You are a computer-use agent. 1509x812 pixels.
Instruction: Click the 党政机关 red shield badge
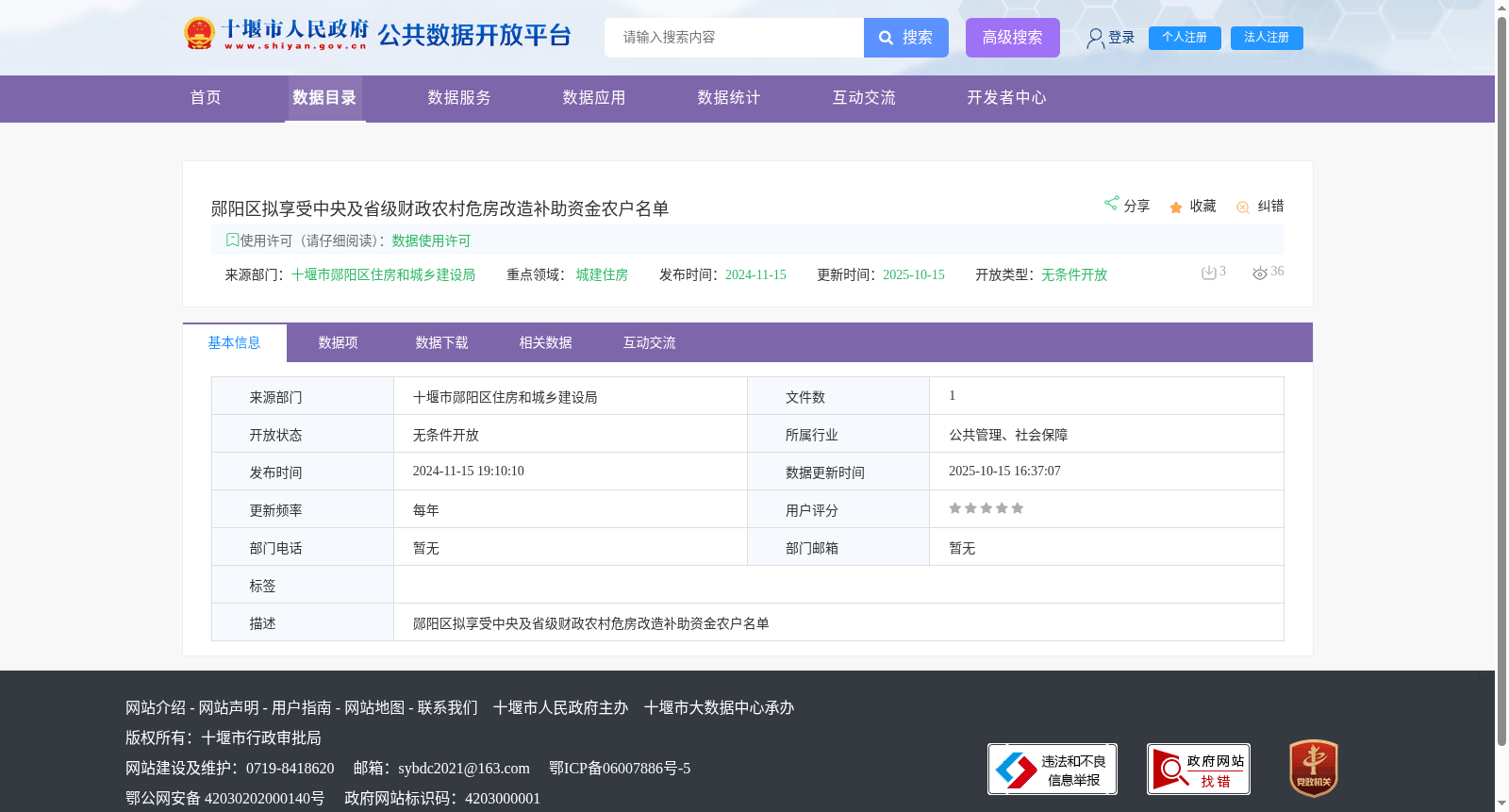pos(1314,768)
